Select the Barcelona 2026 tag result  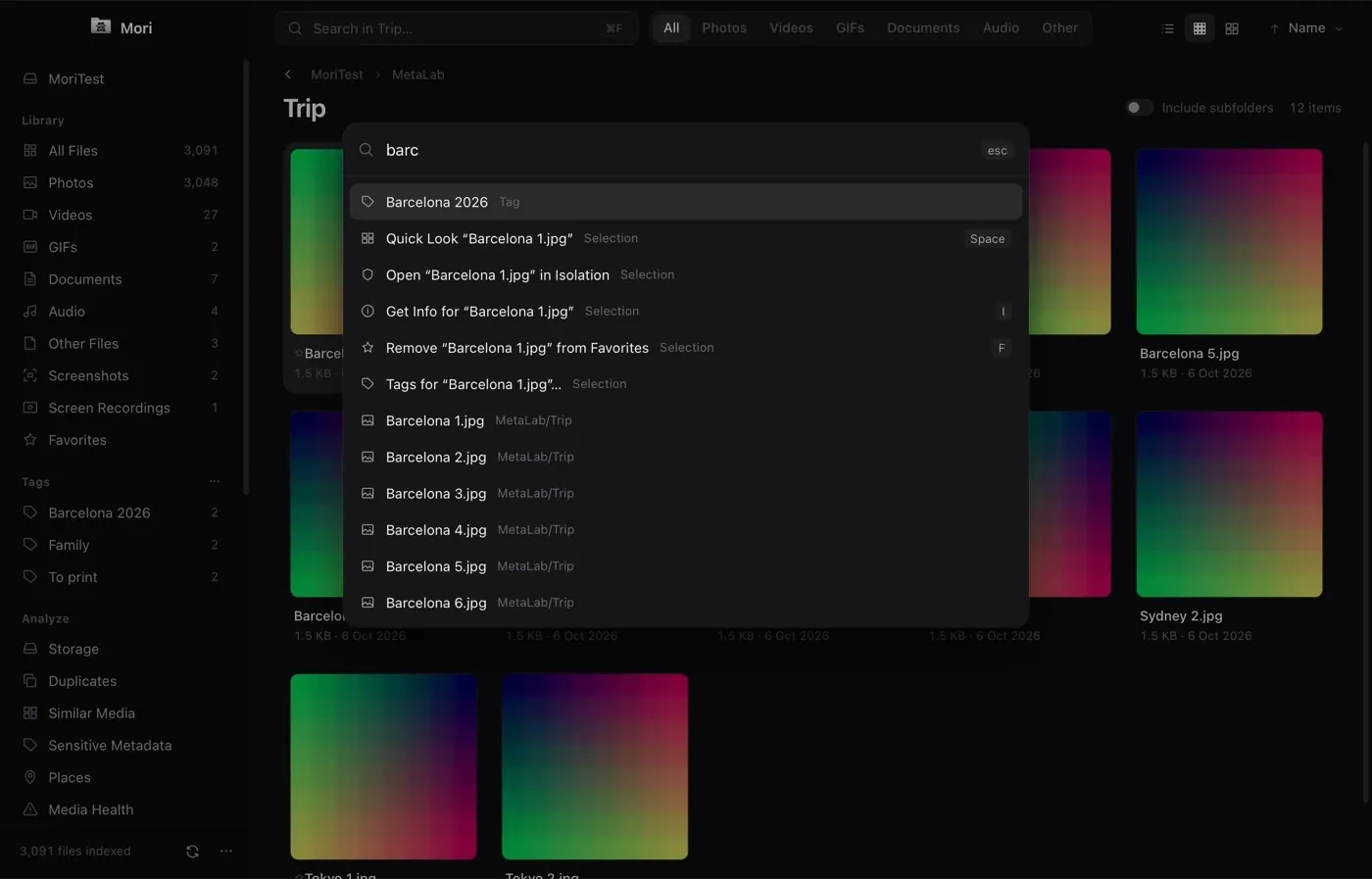pyautogui.click(x=685, y=202)
